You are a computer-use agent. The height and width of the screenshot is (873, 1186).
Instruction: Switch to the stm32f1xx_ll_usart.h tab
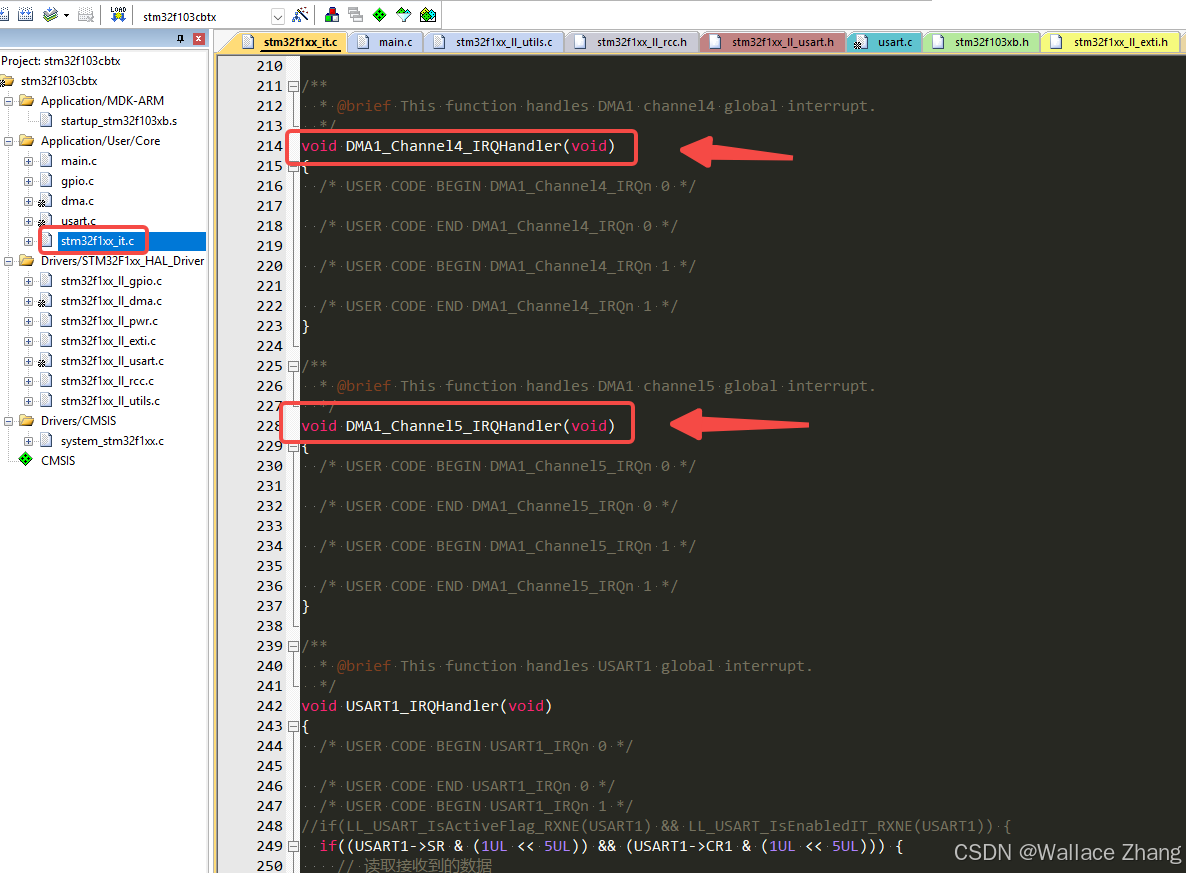(773, 42)
